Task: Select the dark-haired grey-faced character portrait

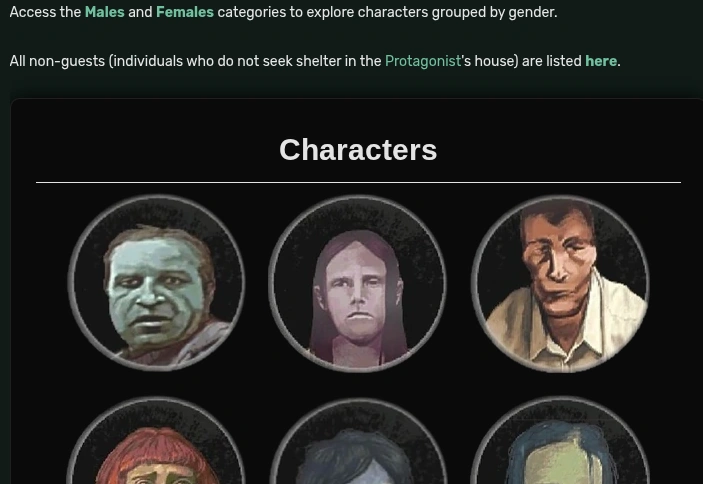Action: tap(358, 441)
